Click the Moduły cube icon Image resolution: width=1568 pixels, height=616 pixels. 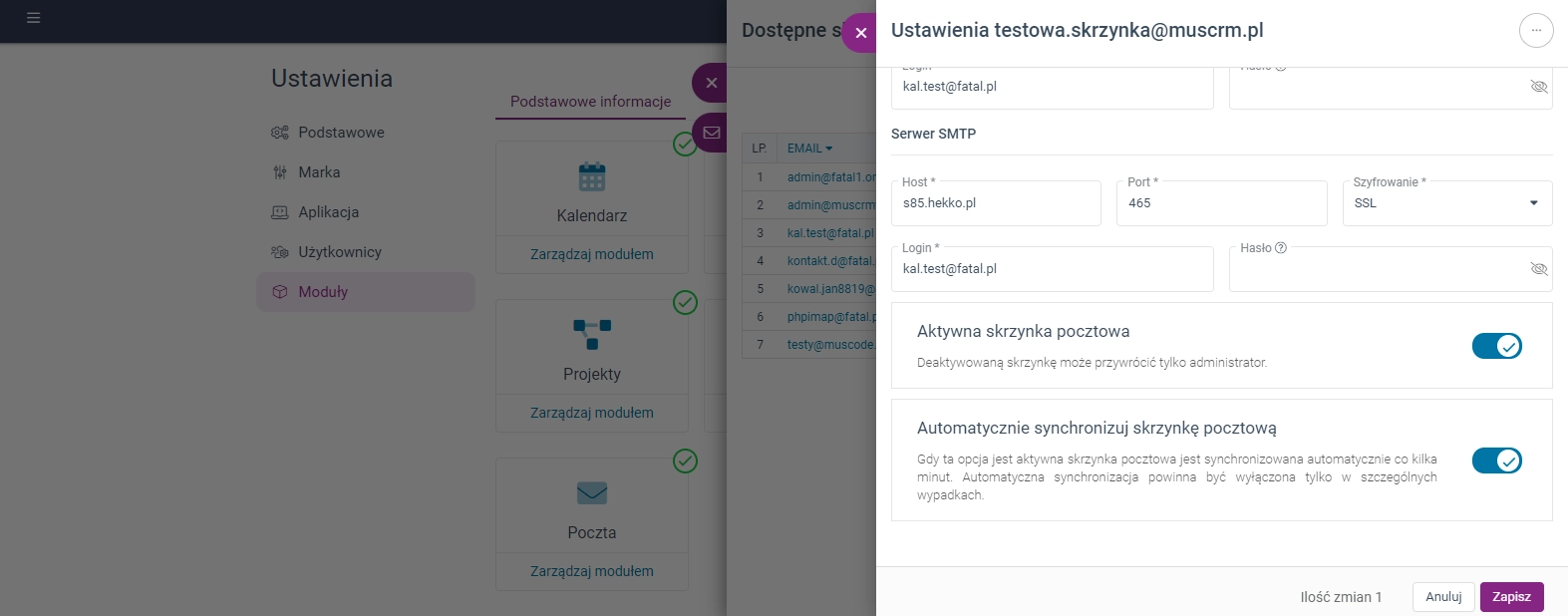coord(280,292)
